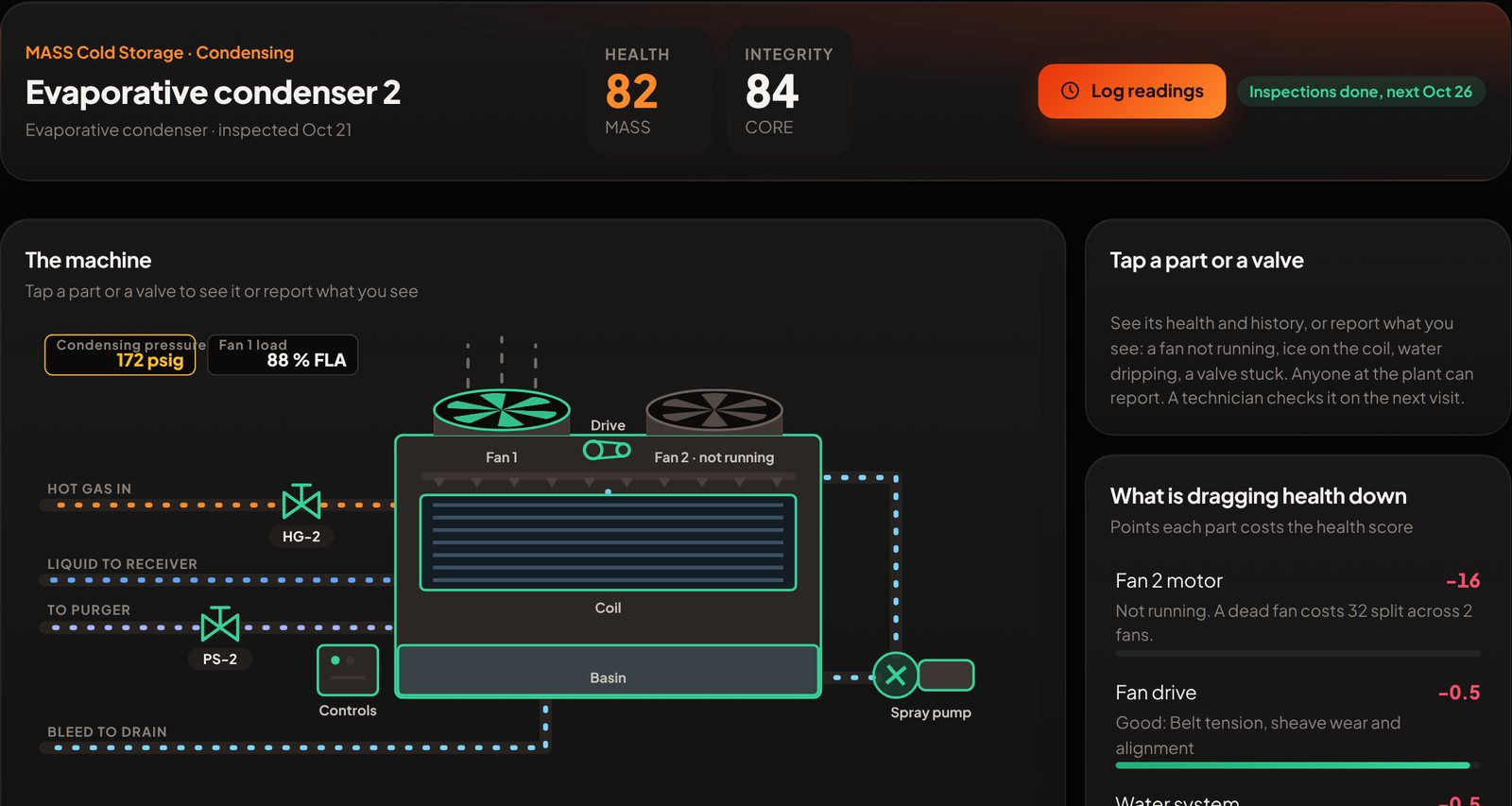This screenshot has width=1512, height=806.
Task: Tap the PS-2 purger valve
Action: pyautogui.click(x=220, y=626)
